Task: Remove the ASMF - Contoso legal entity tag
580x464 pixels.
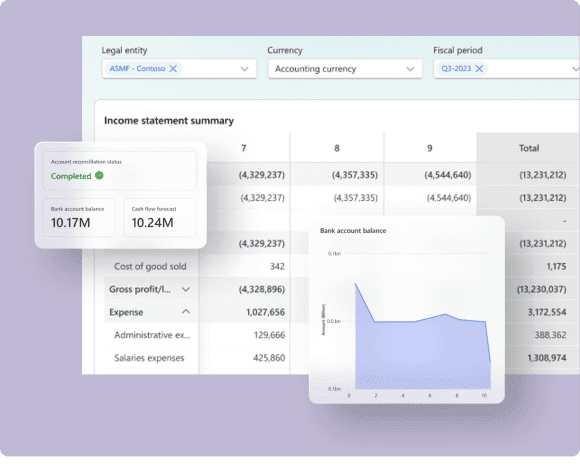Action: coord(173,68)
